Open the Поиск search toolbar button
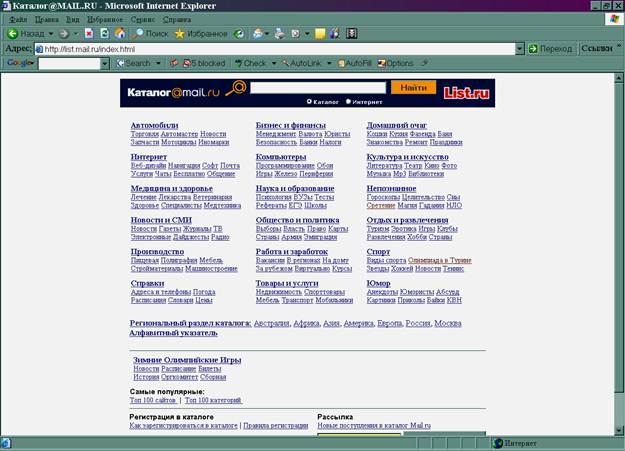625x451 pixels. [150, 34]
